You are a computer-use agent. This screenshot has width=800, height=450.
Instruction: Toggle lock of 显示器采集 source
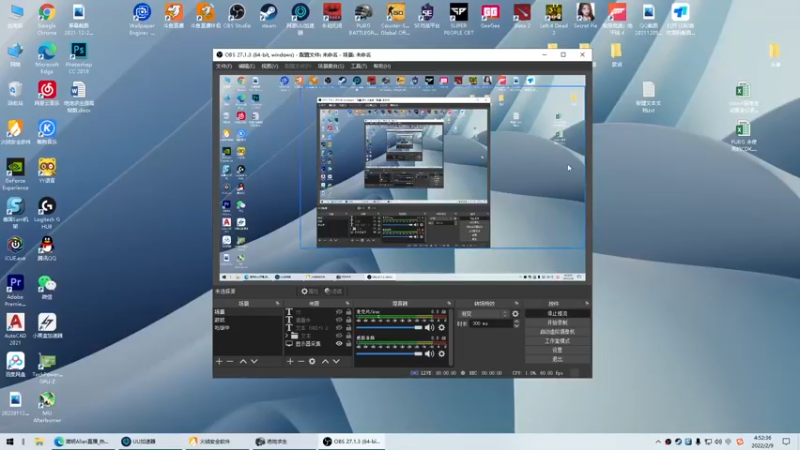point(348,344)
